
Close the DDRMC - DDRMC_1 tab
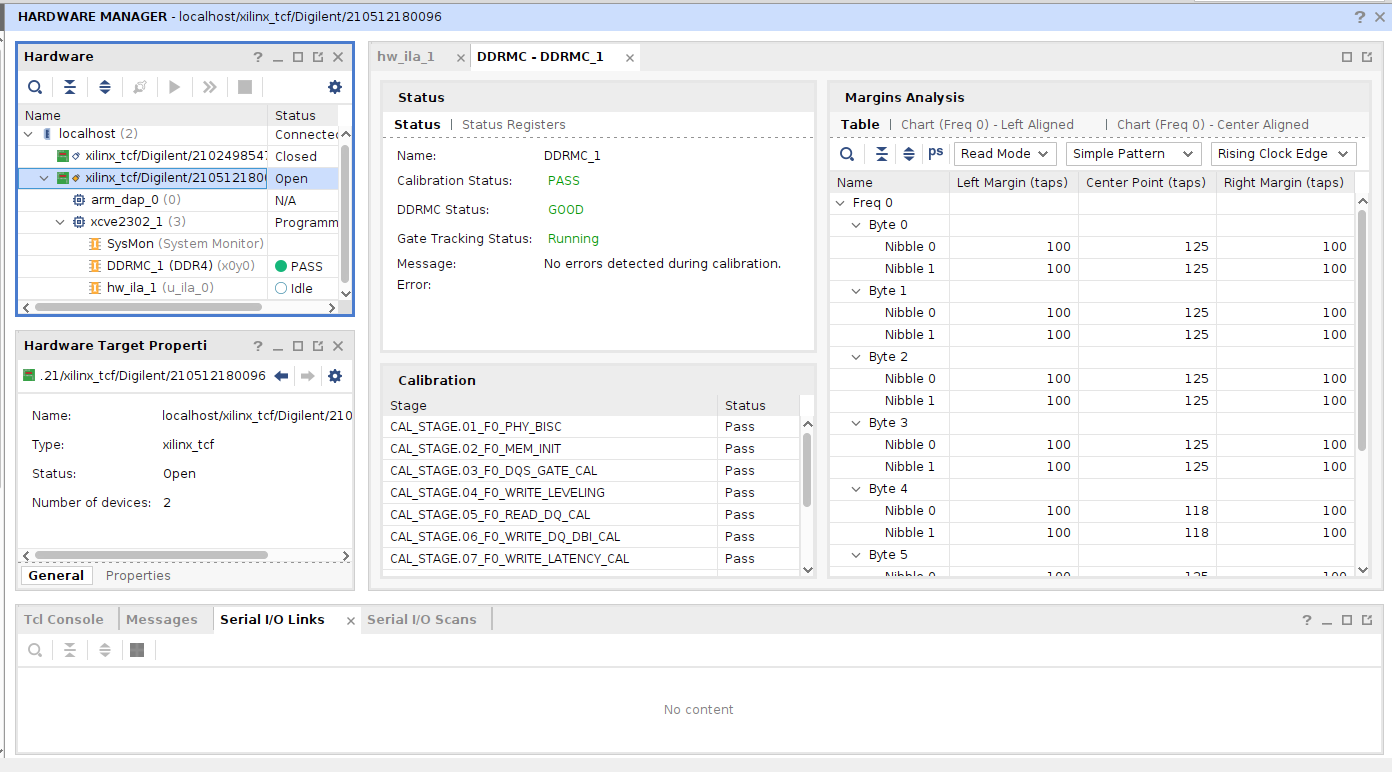pyautogui.click(x=630, y=58)
